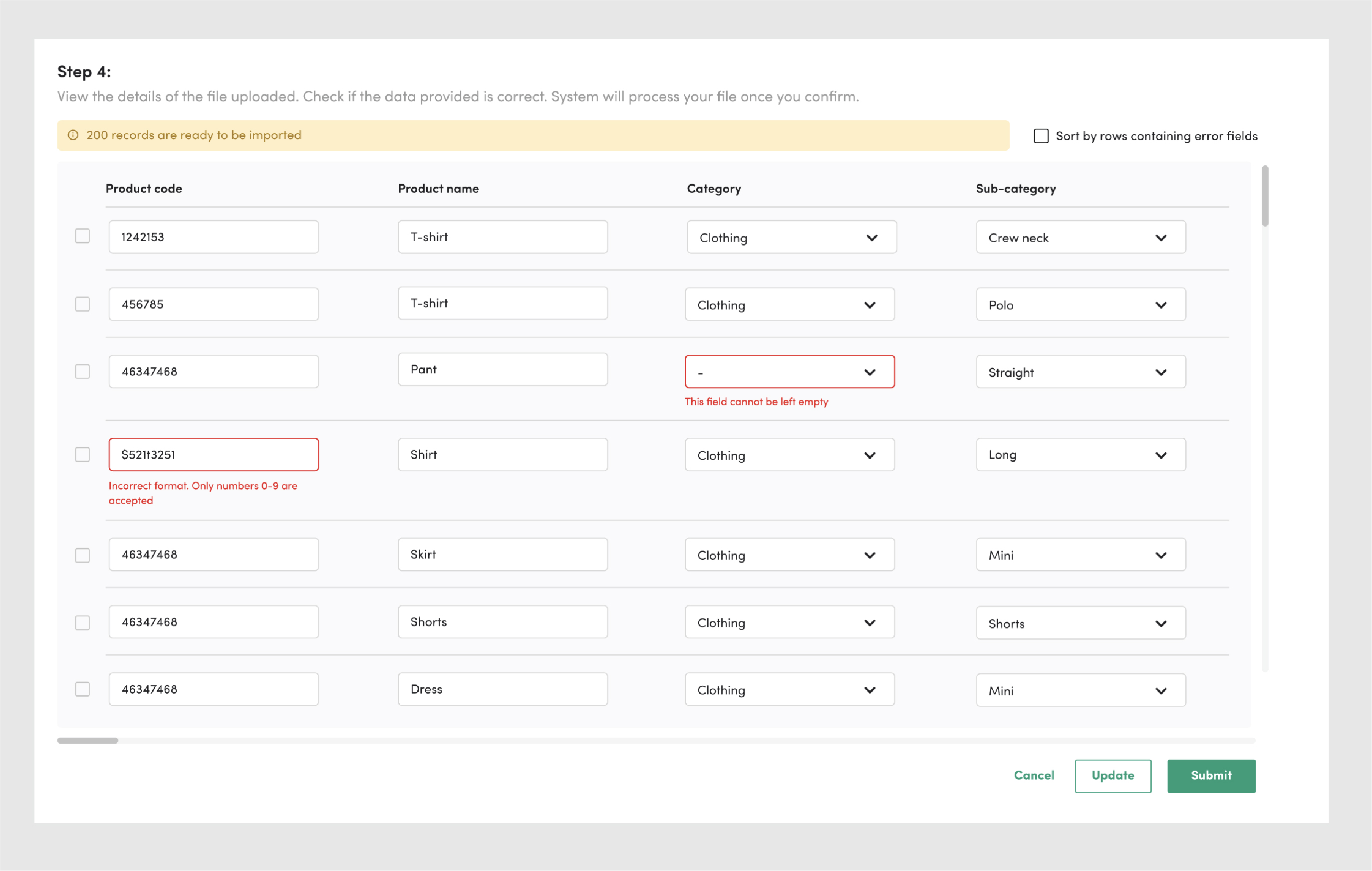The height and width of the screenshot is (871, 1372).
Task: Click chevron on Shorts sub-category dropdown
Action: point(1160,623)
